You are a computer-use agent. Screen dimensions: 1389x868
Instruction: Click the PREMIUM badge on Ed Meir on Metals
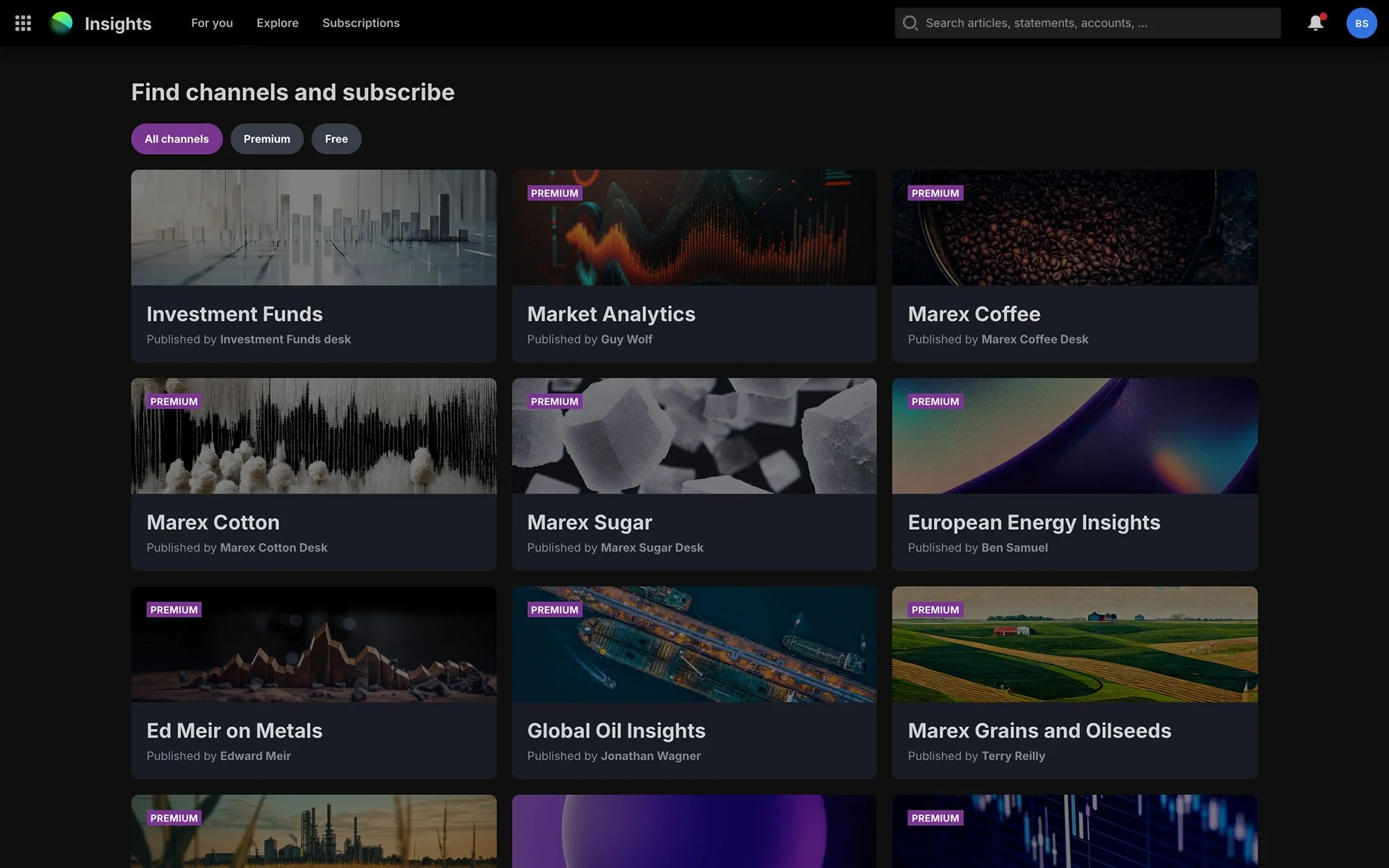(x=174, y=610)
